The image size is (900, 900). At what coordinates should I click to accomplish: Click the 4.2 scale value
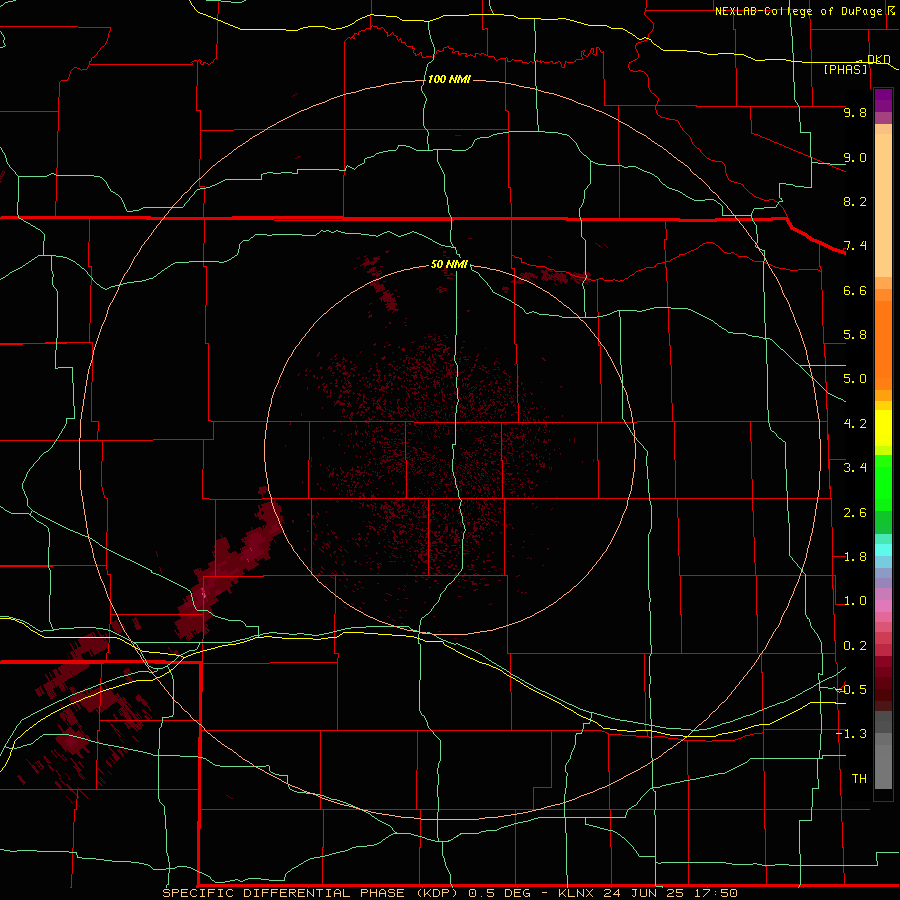point(855,424)
